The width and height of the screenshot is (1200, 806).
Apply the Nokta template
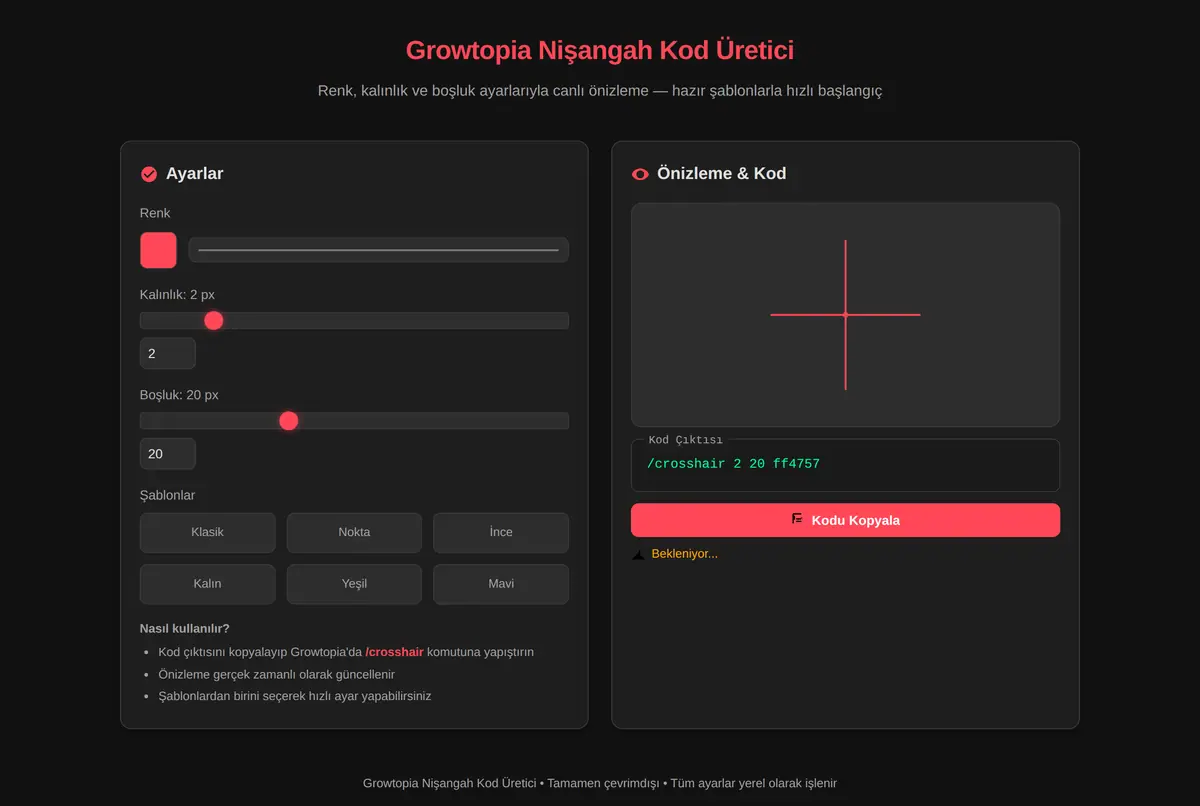tap(354, 532)
